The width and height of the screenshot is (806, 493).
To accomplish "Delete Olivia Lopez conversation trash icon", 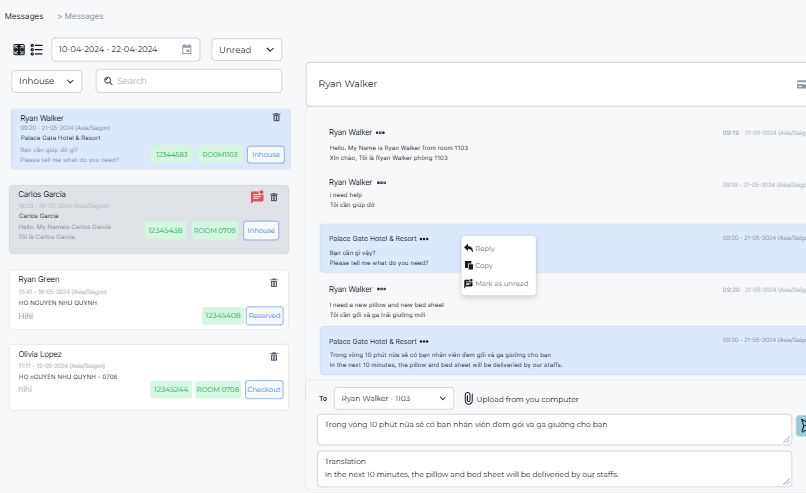I will click(x=274, y=357).
